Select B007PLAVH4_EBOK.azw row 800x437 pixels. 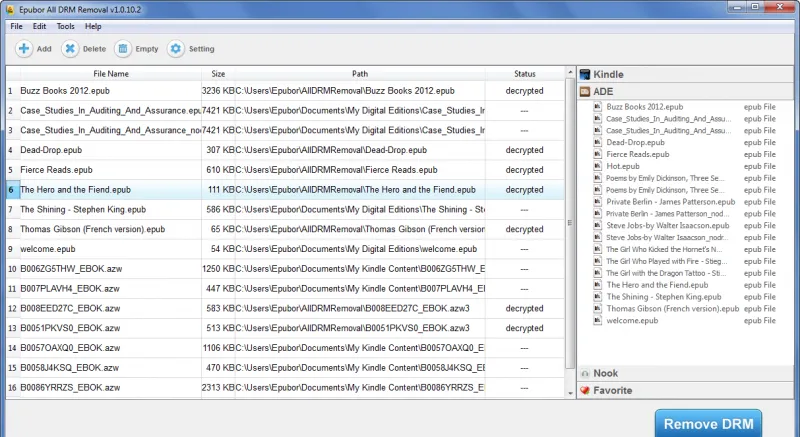[x=285, y=289]
